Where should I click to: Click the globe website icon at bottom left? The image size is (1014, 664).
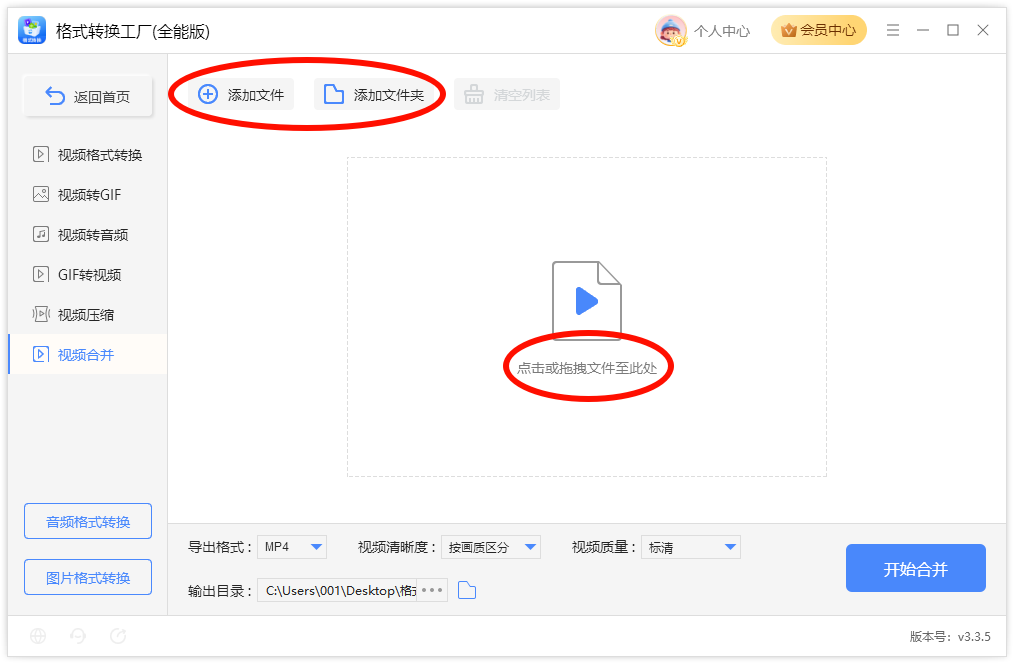pos(38,636)
